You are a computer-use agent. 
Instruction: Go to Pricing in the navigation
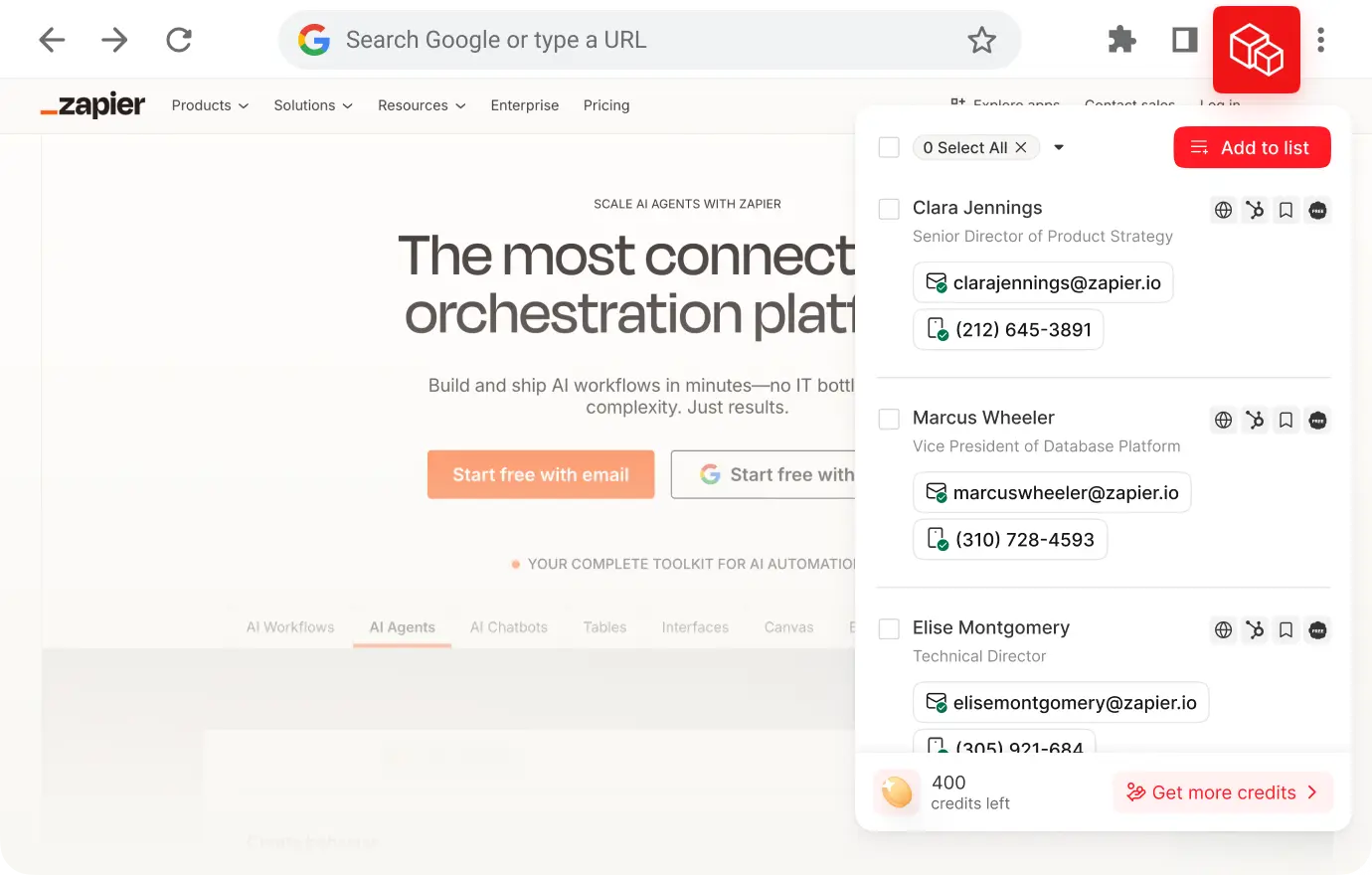click(606, 105)
